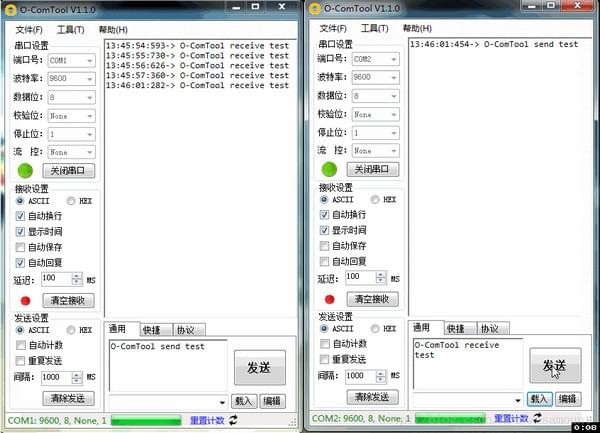The image size is (600, 433).
Task: Open parity None dropdown in COM1 window
Action: (x=72, y=116)
